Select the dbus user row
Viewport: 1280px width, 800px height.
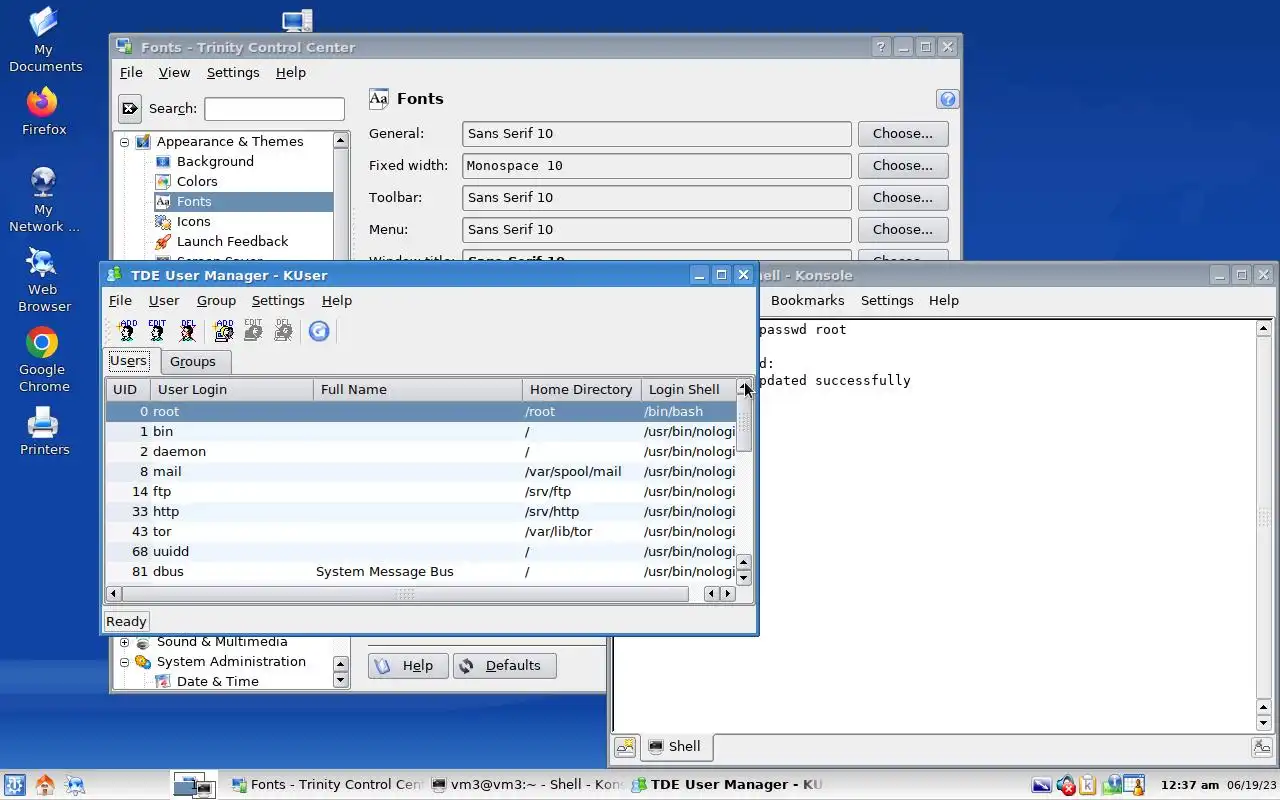coord(421,571)
